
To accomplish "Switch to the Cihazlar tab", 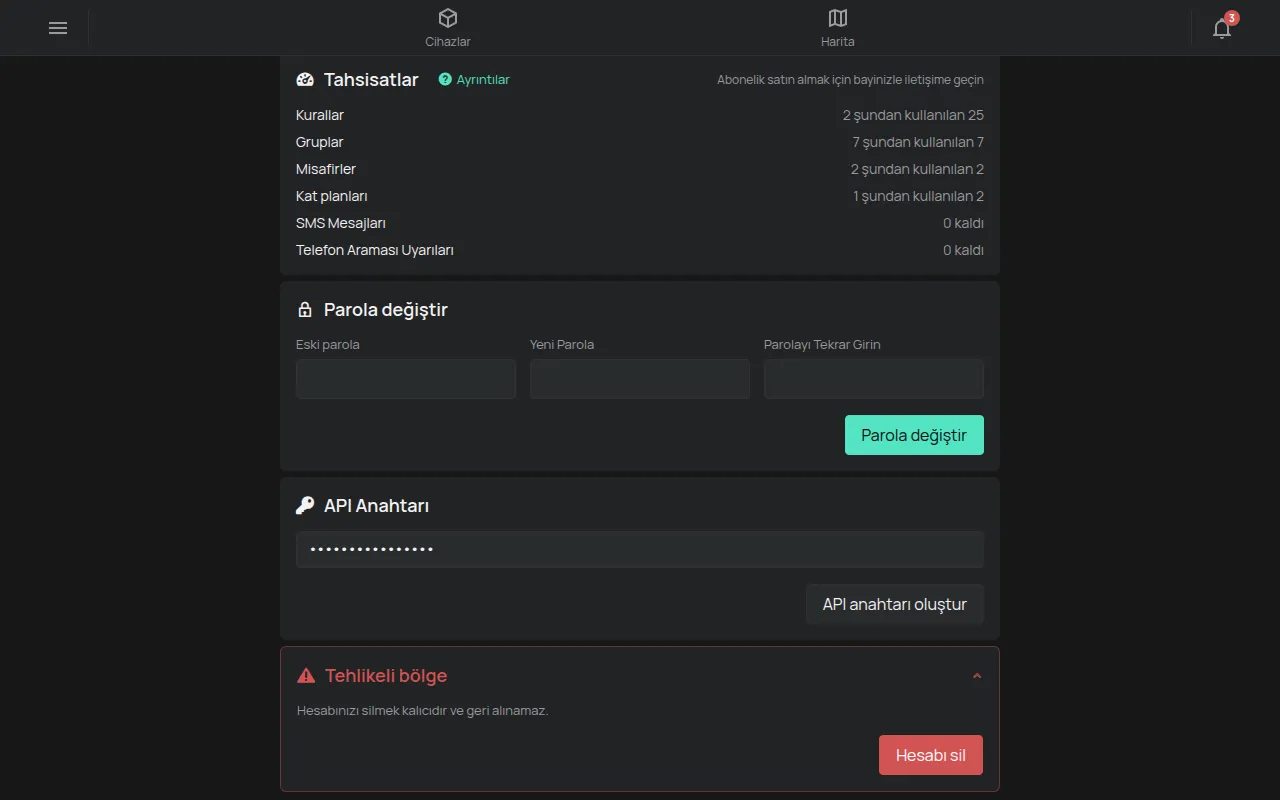I will (448, 28).
